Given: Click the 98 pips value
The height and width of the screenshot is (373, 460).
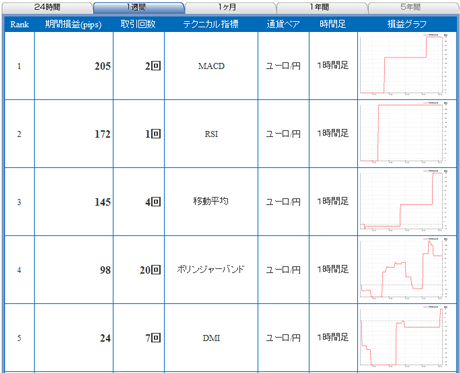Looking at the screenshot, I should point(105,270).
